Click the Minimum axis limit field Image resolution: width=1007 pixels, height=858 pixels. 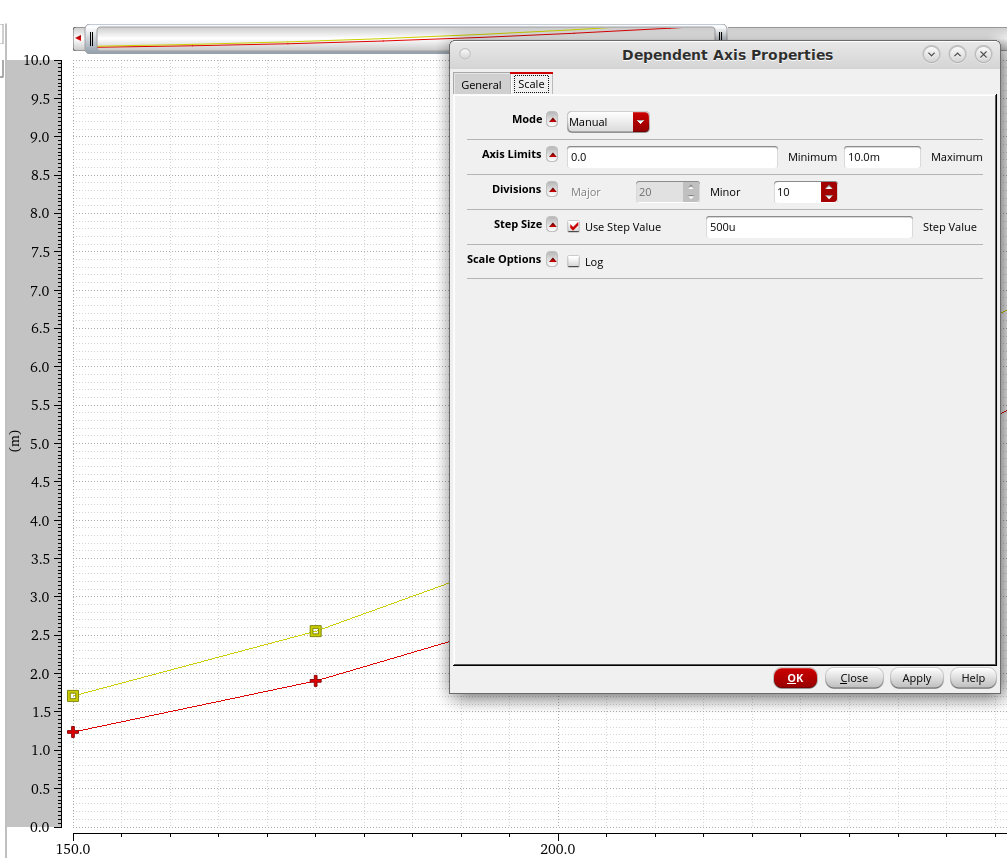click(x=672, y=157)
